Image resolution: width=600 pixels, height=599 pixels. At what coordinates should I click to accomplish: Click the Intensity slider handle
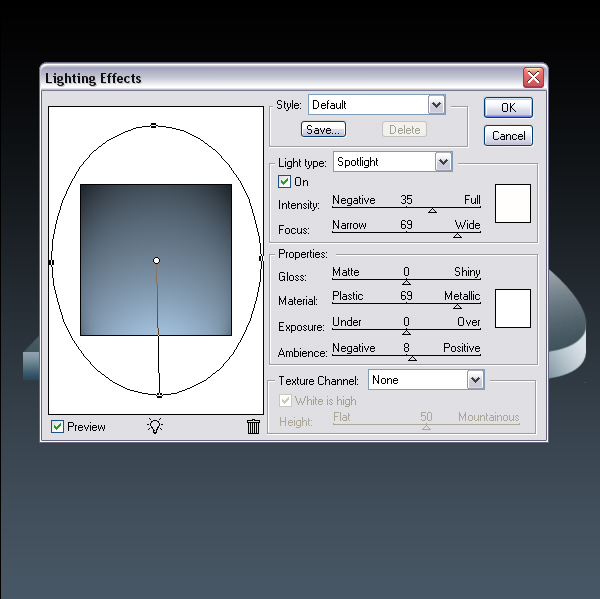tap(432, 211)
